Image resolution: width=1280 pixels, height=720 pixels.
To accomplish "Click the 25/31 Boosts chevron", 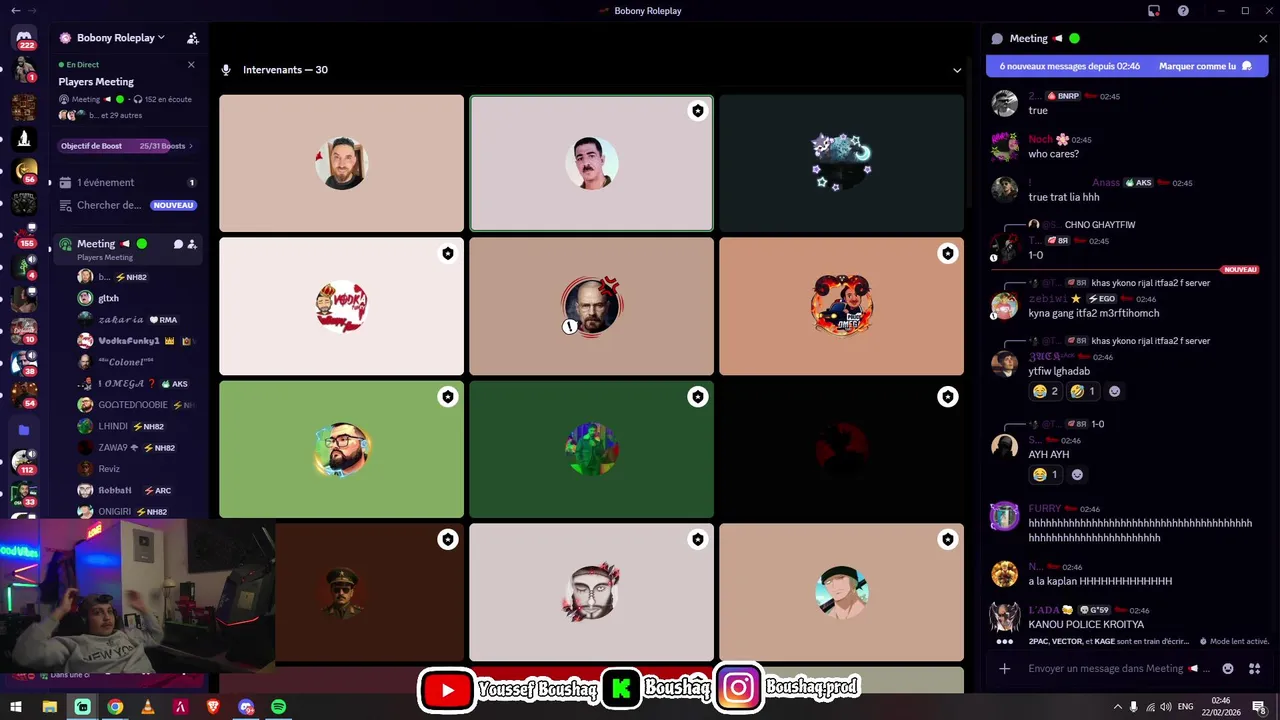I will pyautogui.click(x=191, y=146).
